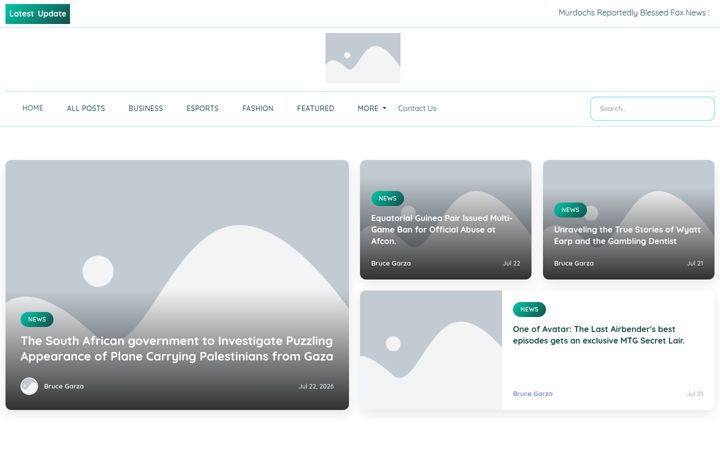Open the Contact Us link
This screenshot has width=720, height=450.
pos(417,108)
